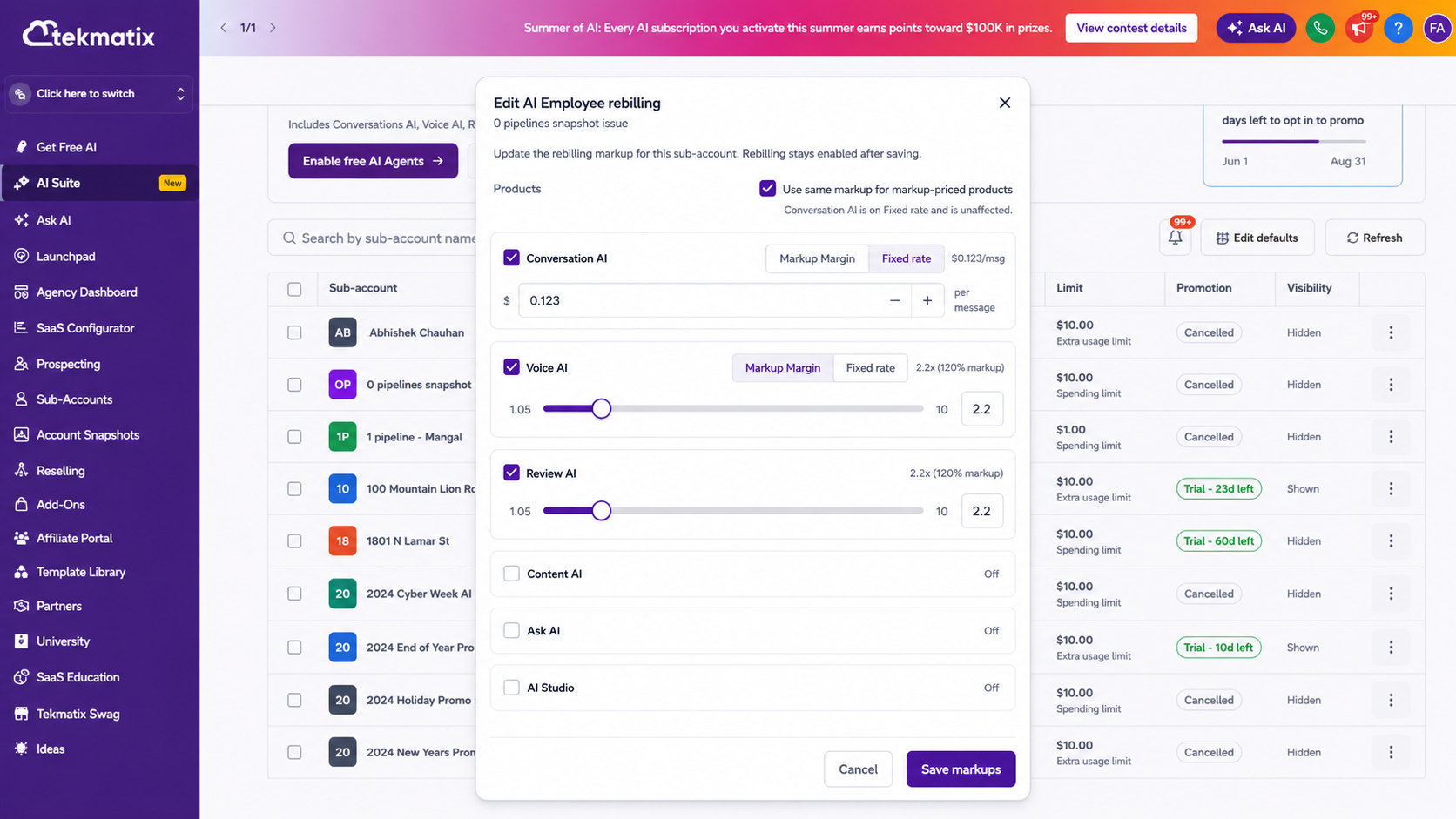Adjust the Voice AI markup slider handle
The width and height of the screenshot is (1456, 819).
click(x=601, y=409)
